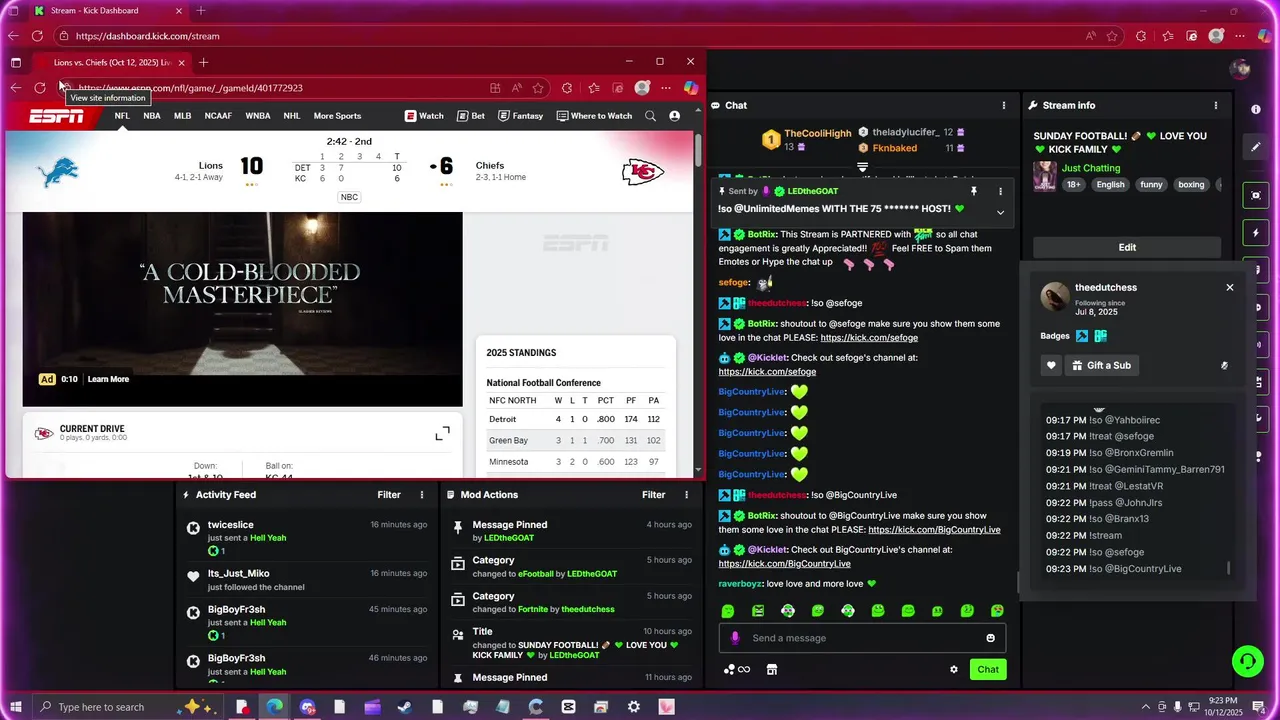Open ESPN search magnifier icon

(x=650, y=116)
